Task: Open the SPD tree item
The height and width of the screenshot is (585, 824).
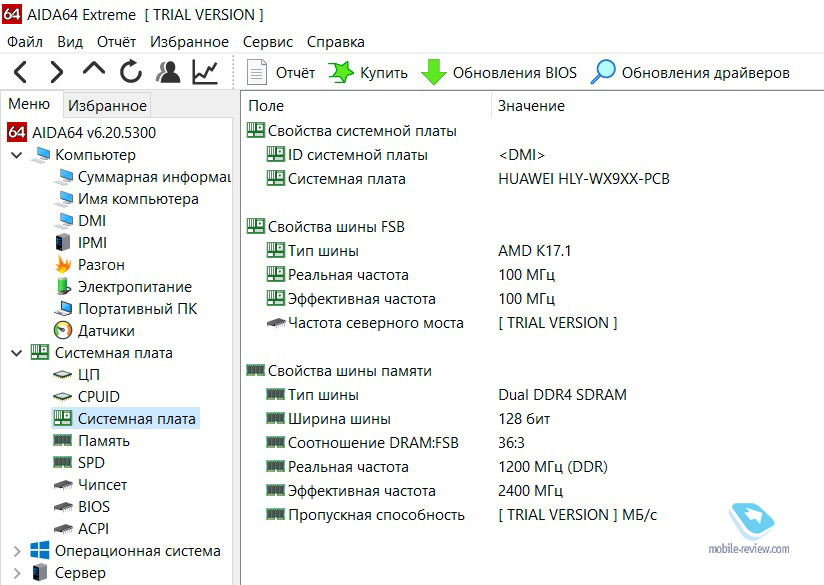Action: tap(79, 463)
